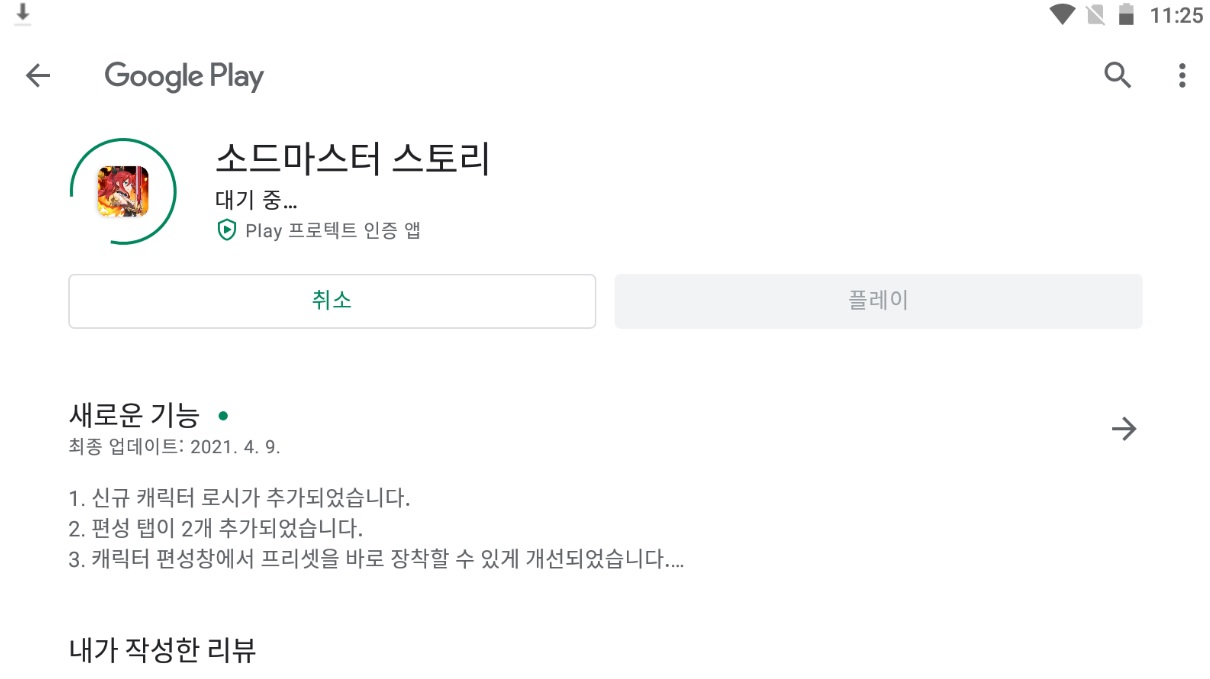The image size is (1210, 679).
Task: Tap the 대기 중... download status text
Action: 256,199
